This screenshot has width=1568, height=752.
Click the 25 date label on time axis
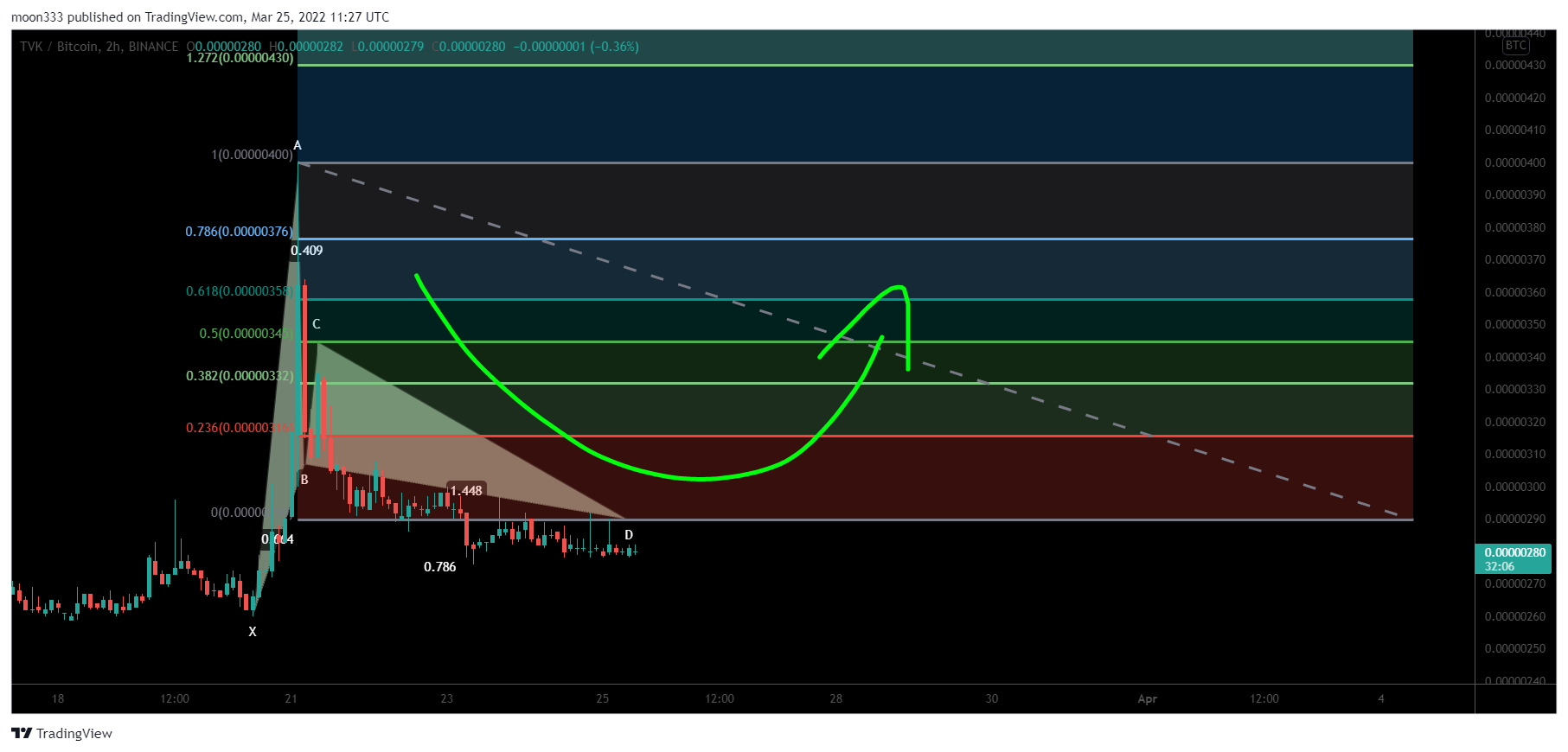[603, 698]
